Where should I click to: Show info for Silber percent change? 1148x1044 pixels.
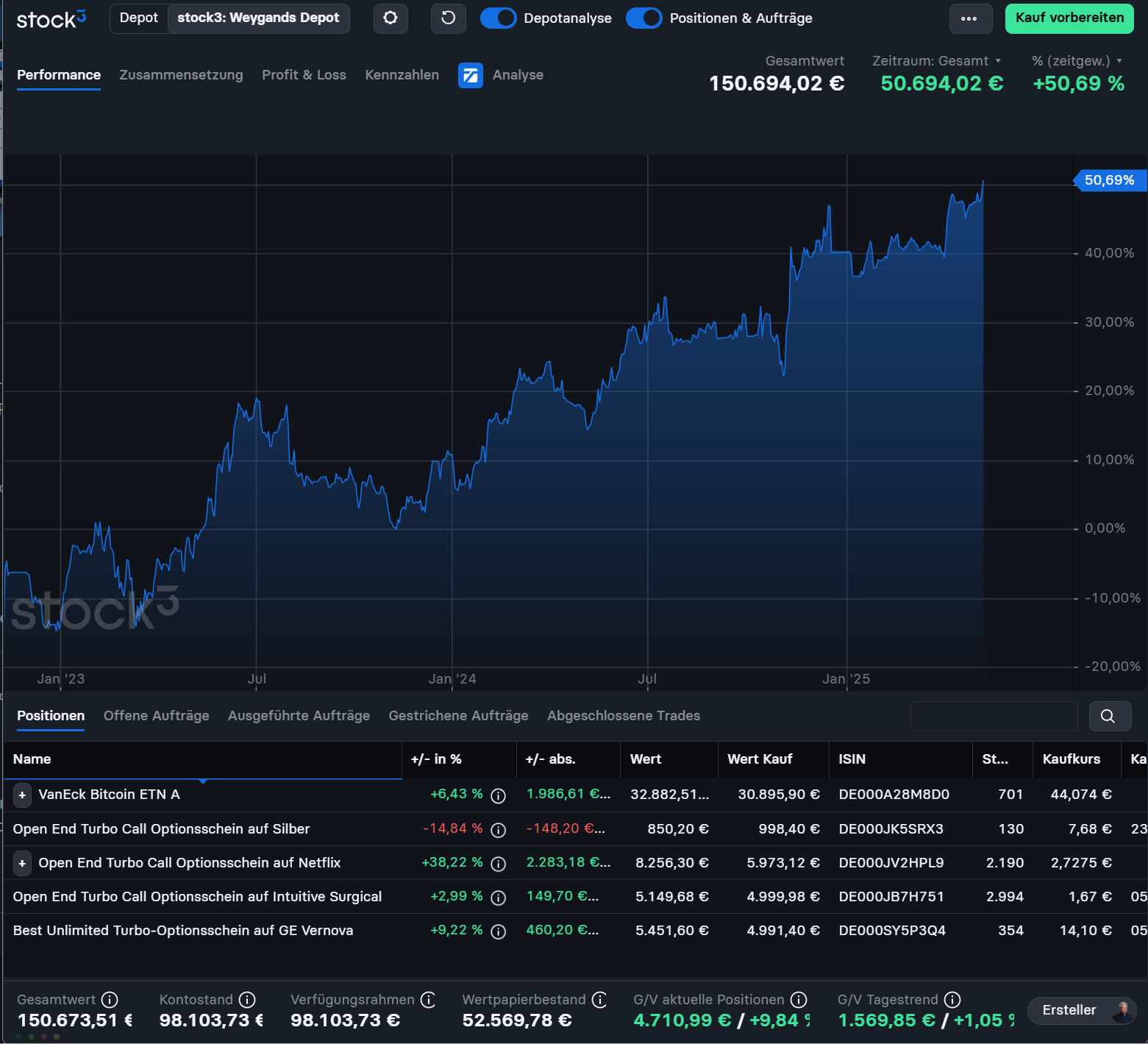[498, 829]
